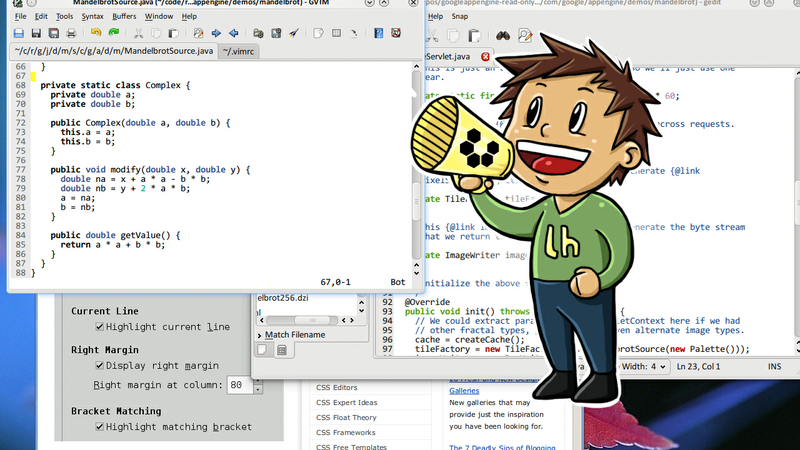
Task: Click the Undo icon in GVIM toolbar
Action: (96, 33)
